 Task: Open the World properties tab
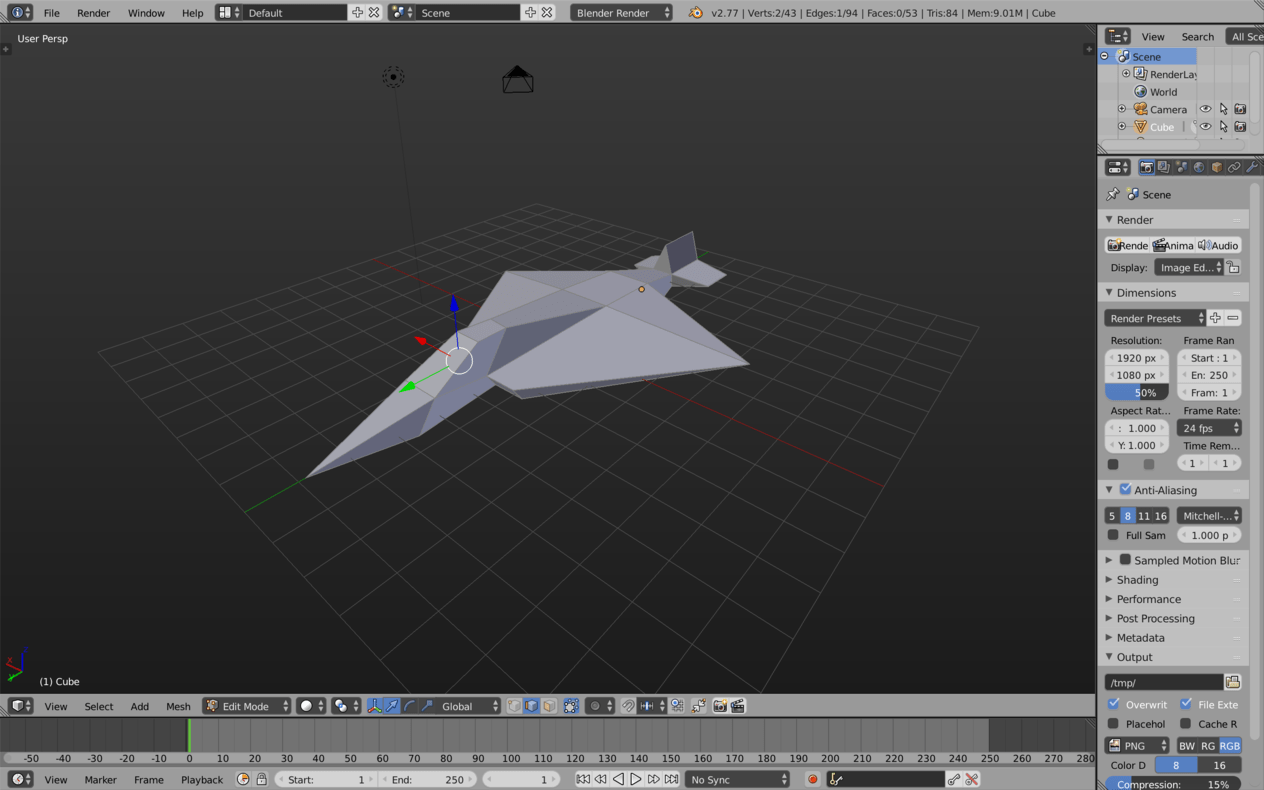(x=1198, y=167)
